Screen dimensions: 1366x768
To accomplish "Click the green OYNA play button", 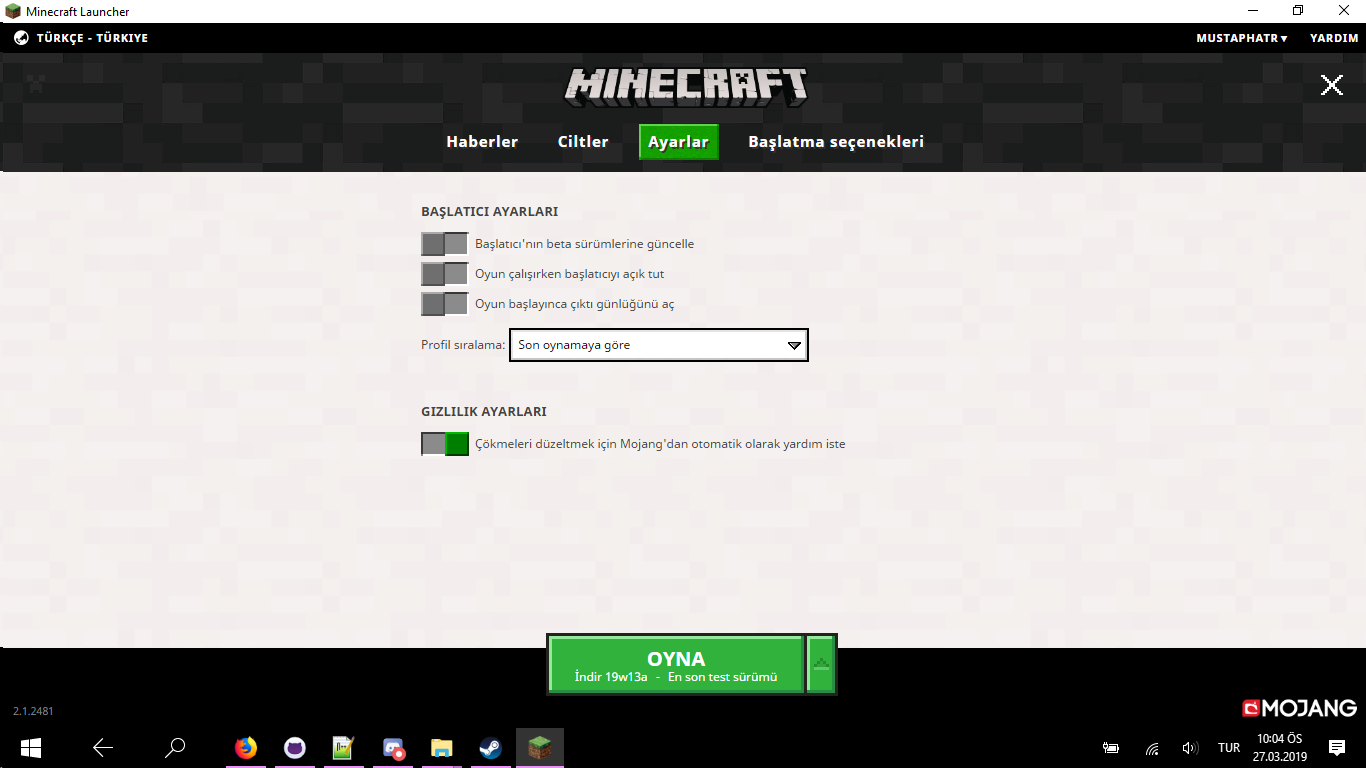I will (676, 664).
